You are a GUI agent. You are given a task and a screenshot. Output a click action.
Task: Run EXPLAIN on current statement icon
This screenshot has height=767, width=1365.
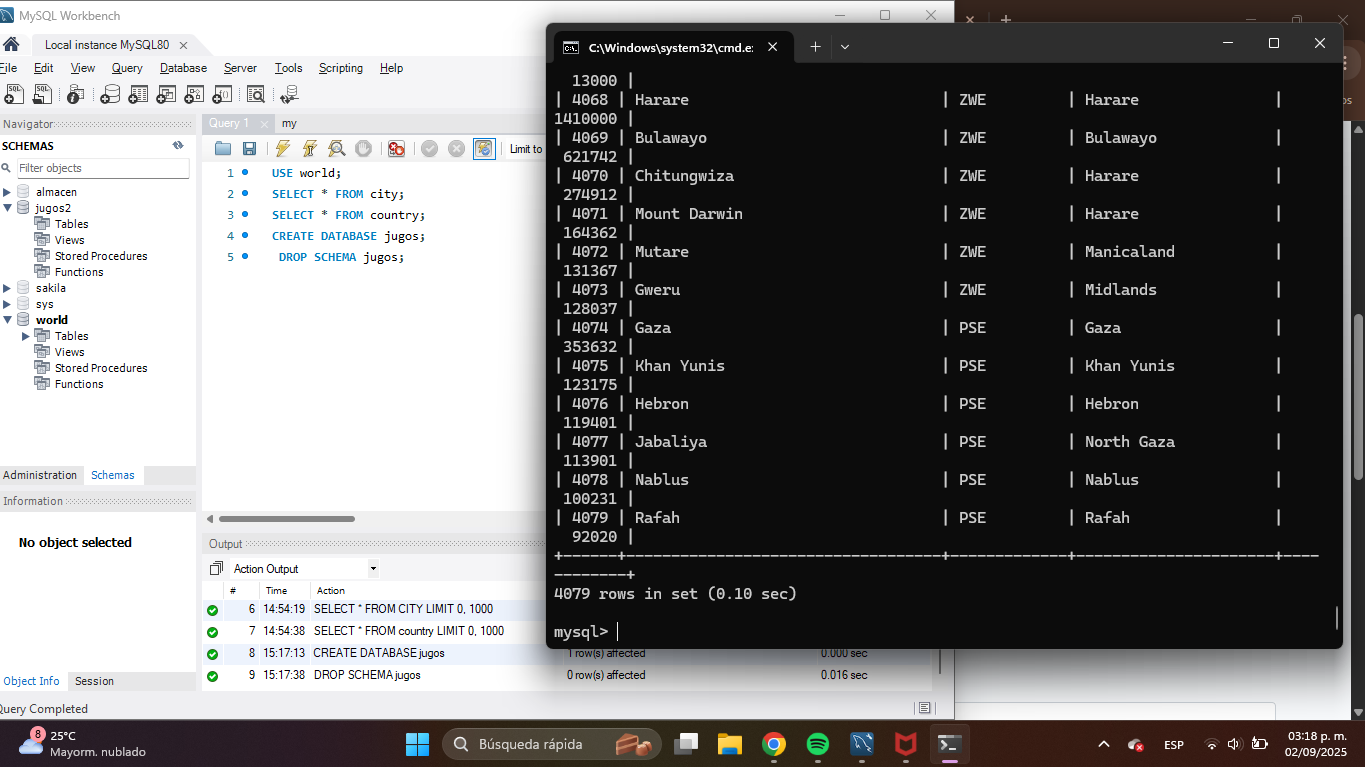pos(337,149)
